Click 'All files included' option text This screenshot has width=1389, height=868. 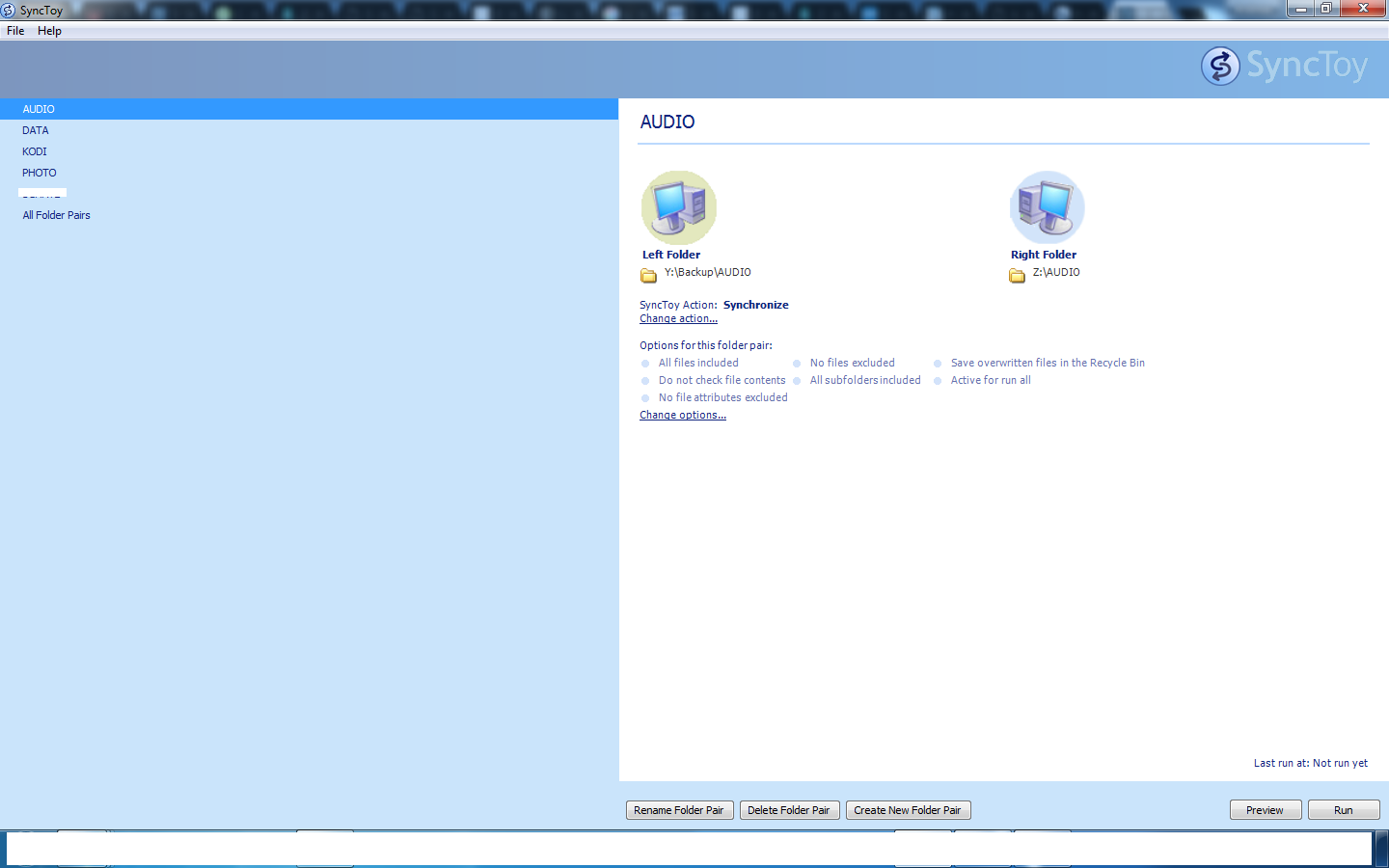coord(698,363)
